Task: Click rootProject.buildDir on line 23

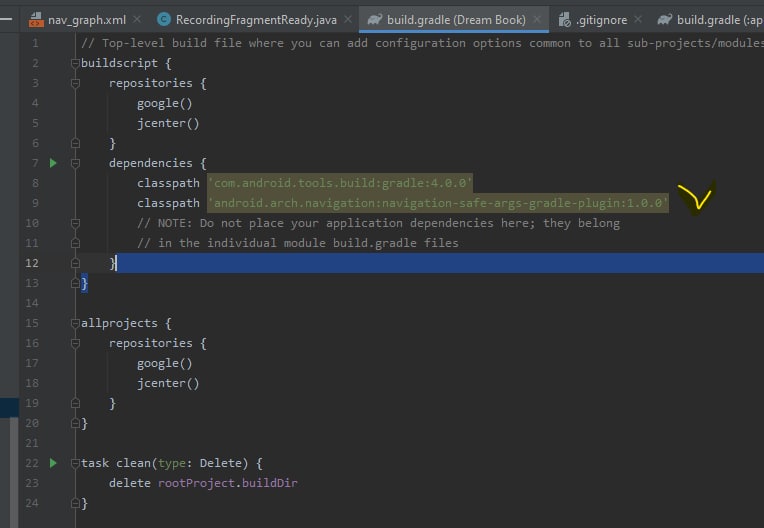Action: [x=228, y=483]
